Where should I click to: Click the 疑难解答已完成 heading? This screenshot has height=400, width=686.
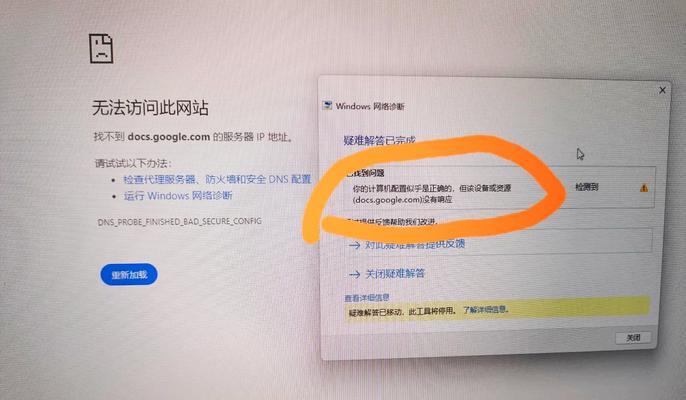coord(379,141)
